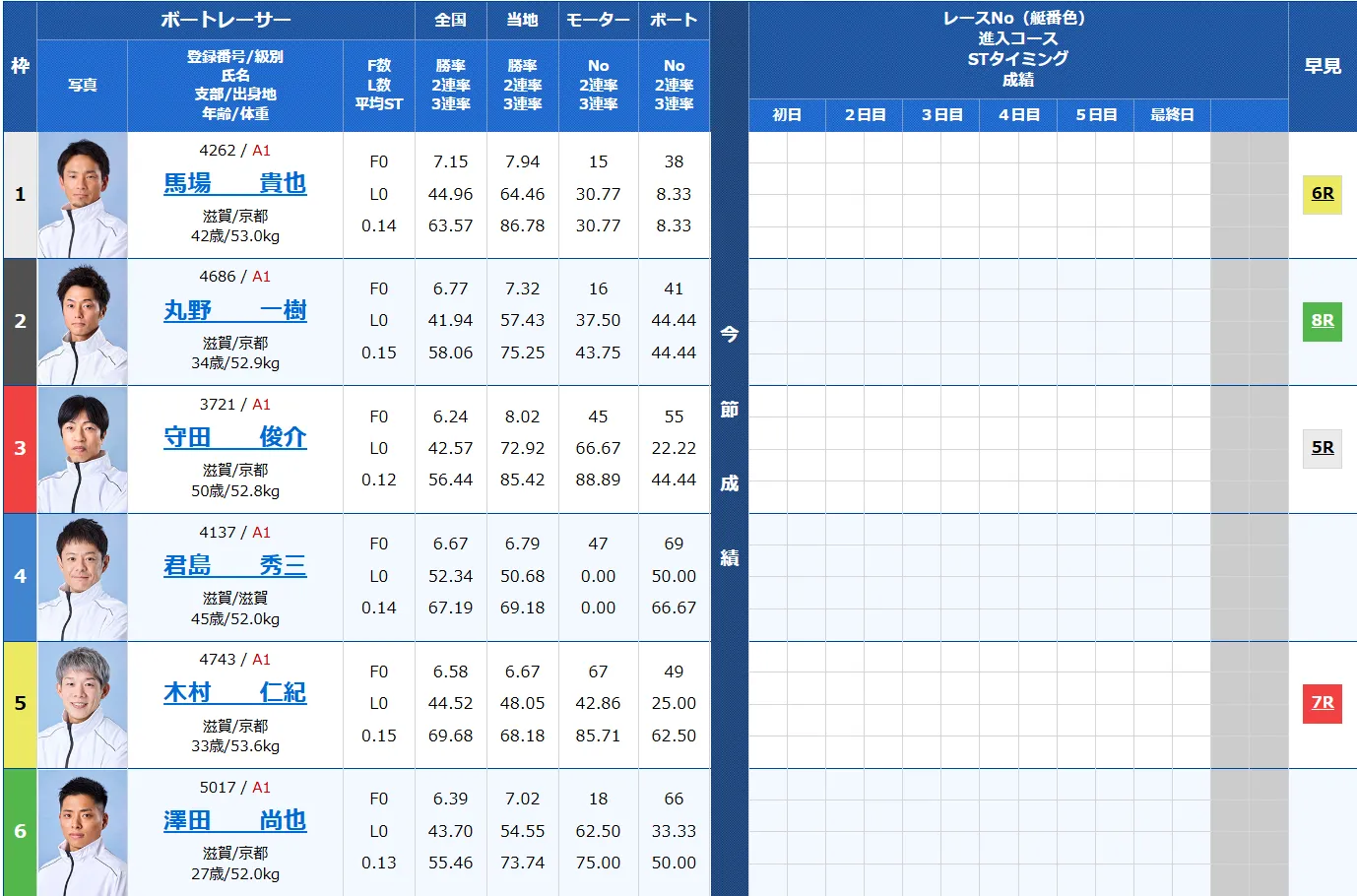
Task: Click the red 7R early-view button
Action: click(1322, 703)
